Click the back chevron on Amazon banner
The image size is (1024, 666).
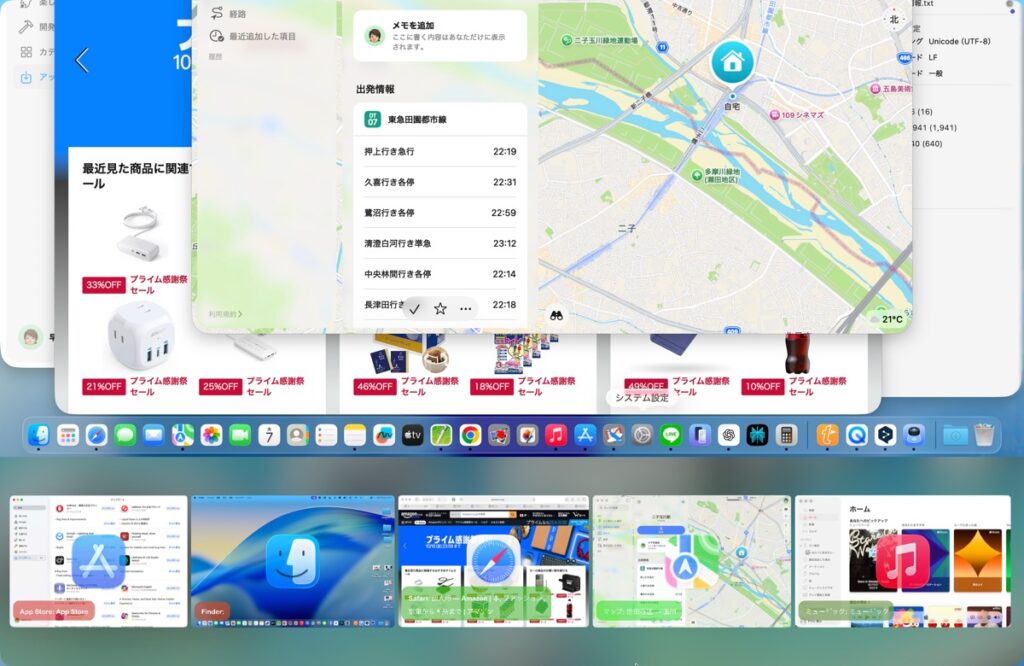pyautogui.click(x=82, y=60)
